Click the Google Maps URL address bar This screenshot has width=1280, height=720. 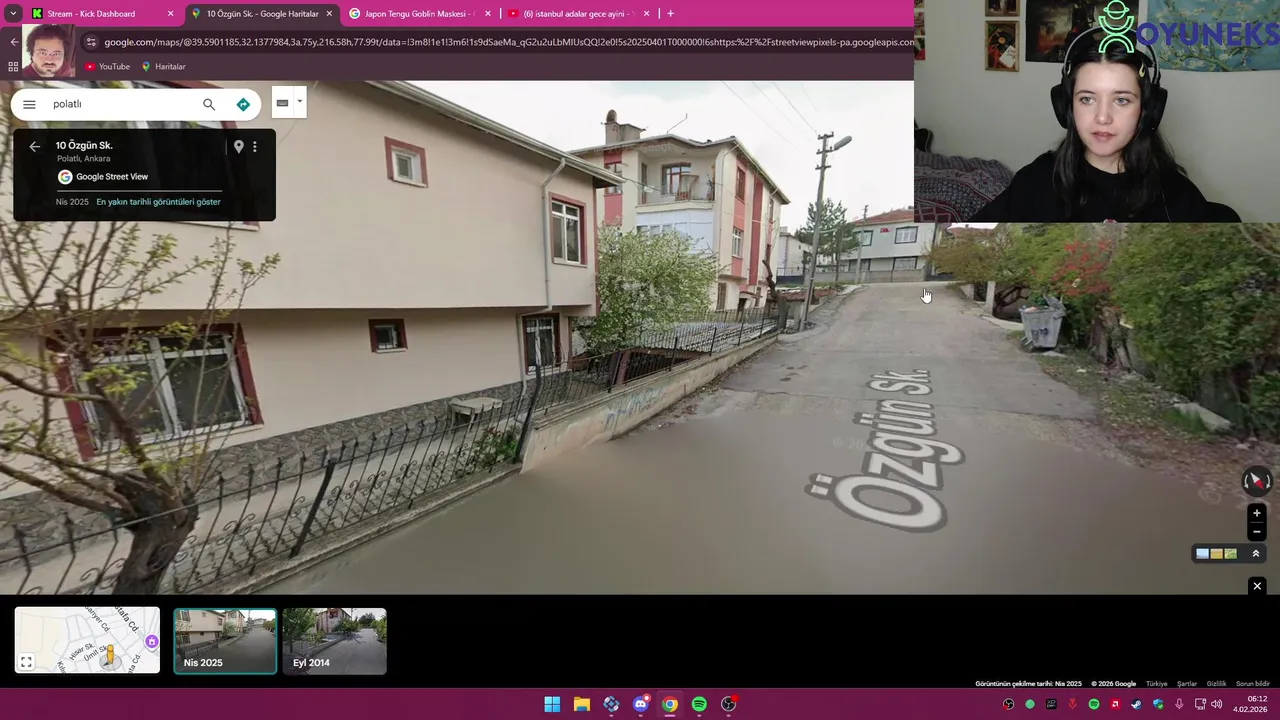tap(508, 42)
